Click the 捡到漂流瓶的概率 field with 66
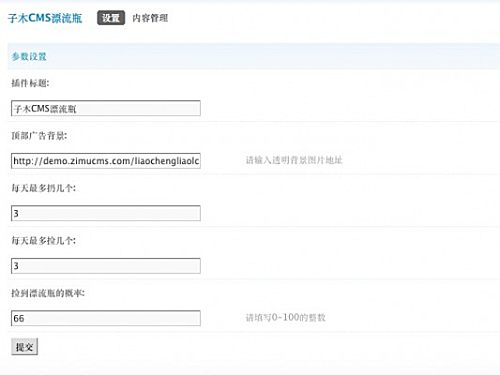Viewport: 500px width, 375px height. [106, 318]
